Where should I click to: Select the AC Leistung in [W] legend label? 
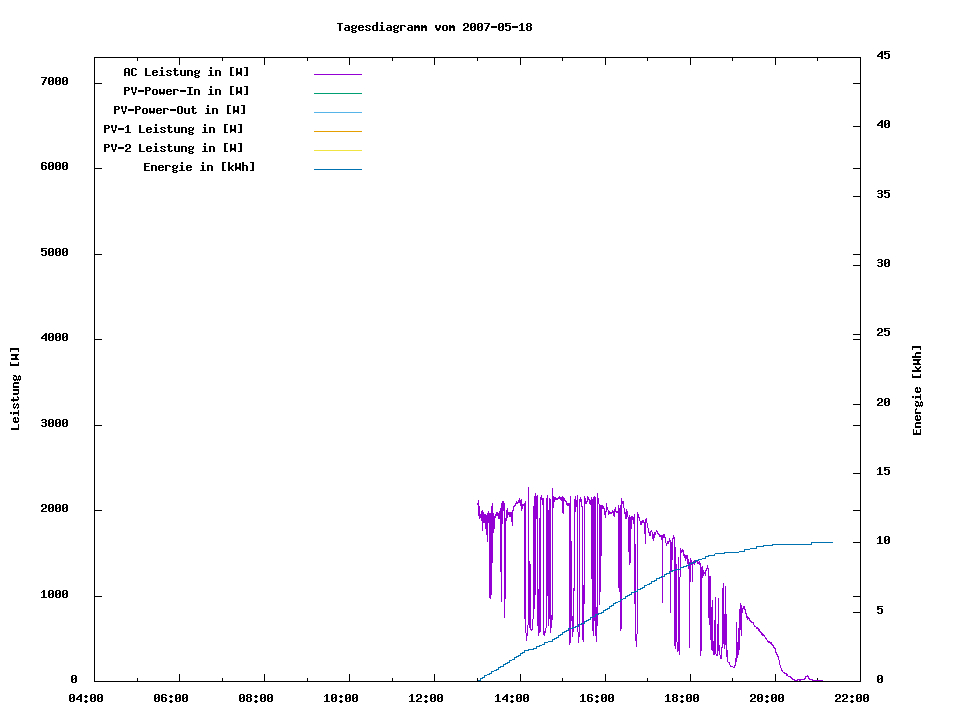point(186,72)
